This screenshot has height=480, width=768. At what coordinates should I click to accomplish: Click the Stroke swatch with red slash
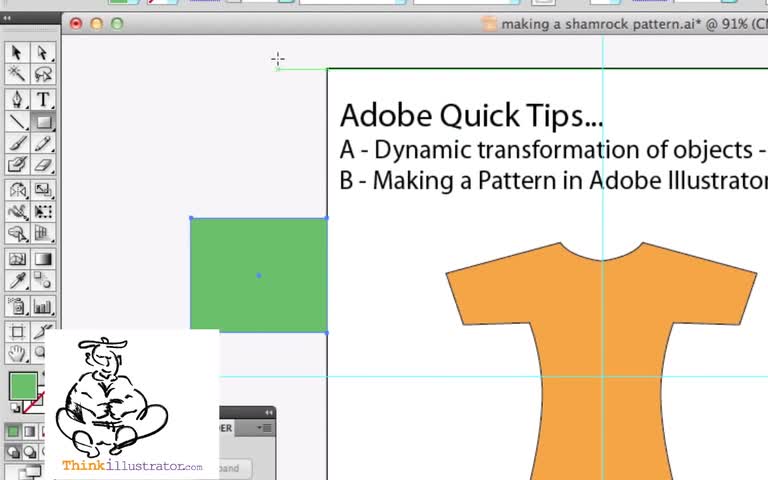click(x=33, y=403)
